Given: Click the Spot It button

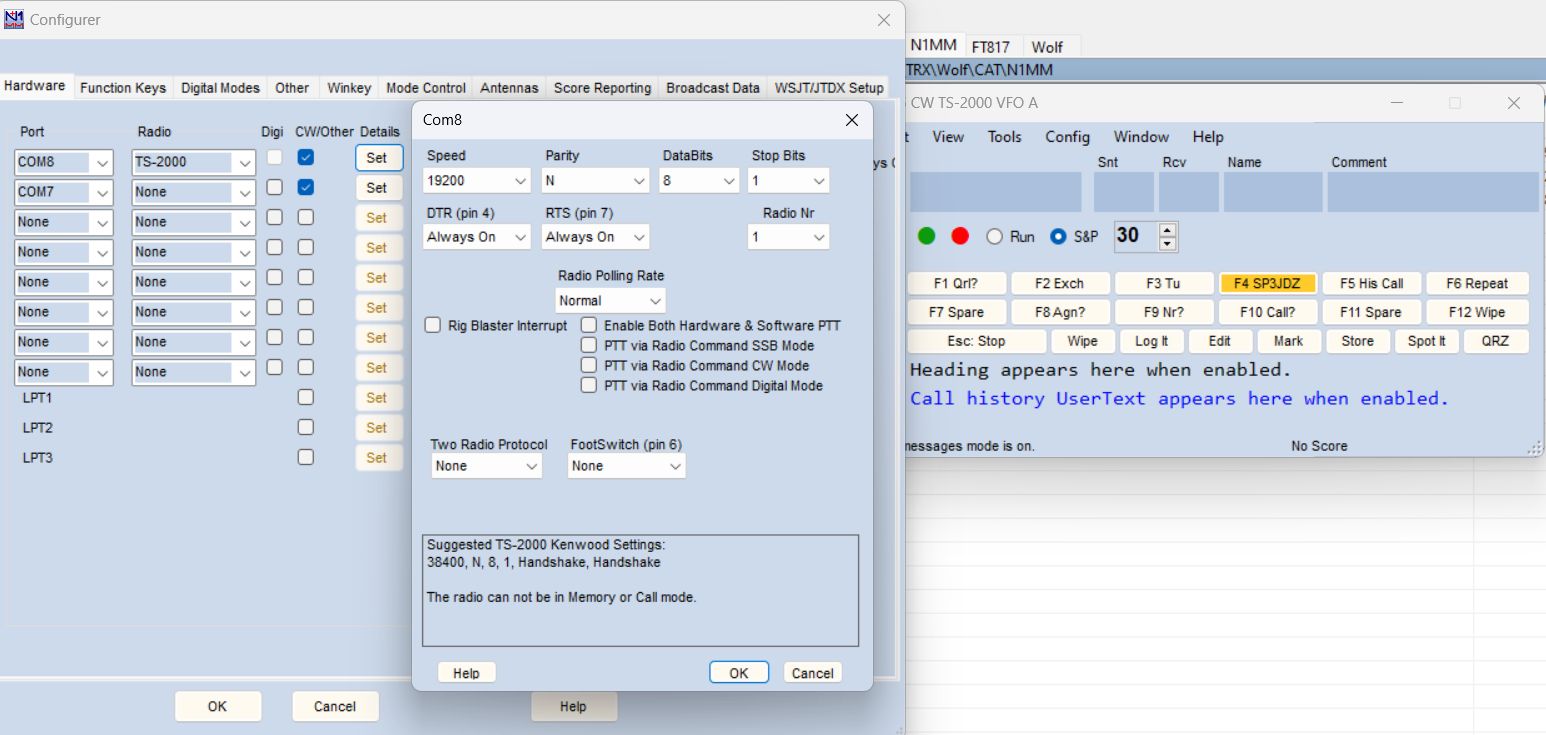Looking at the screenshot, I should (x=1426, y=341).
